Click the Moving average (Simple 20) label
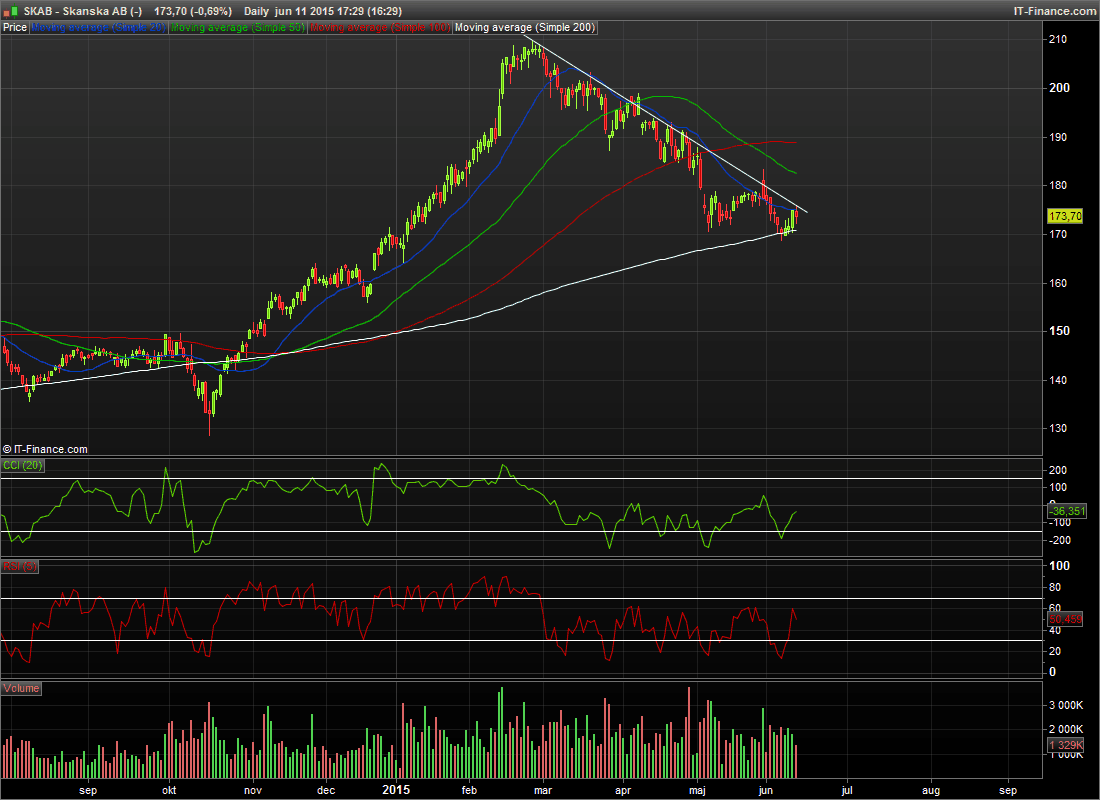 pos(98,28)
